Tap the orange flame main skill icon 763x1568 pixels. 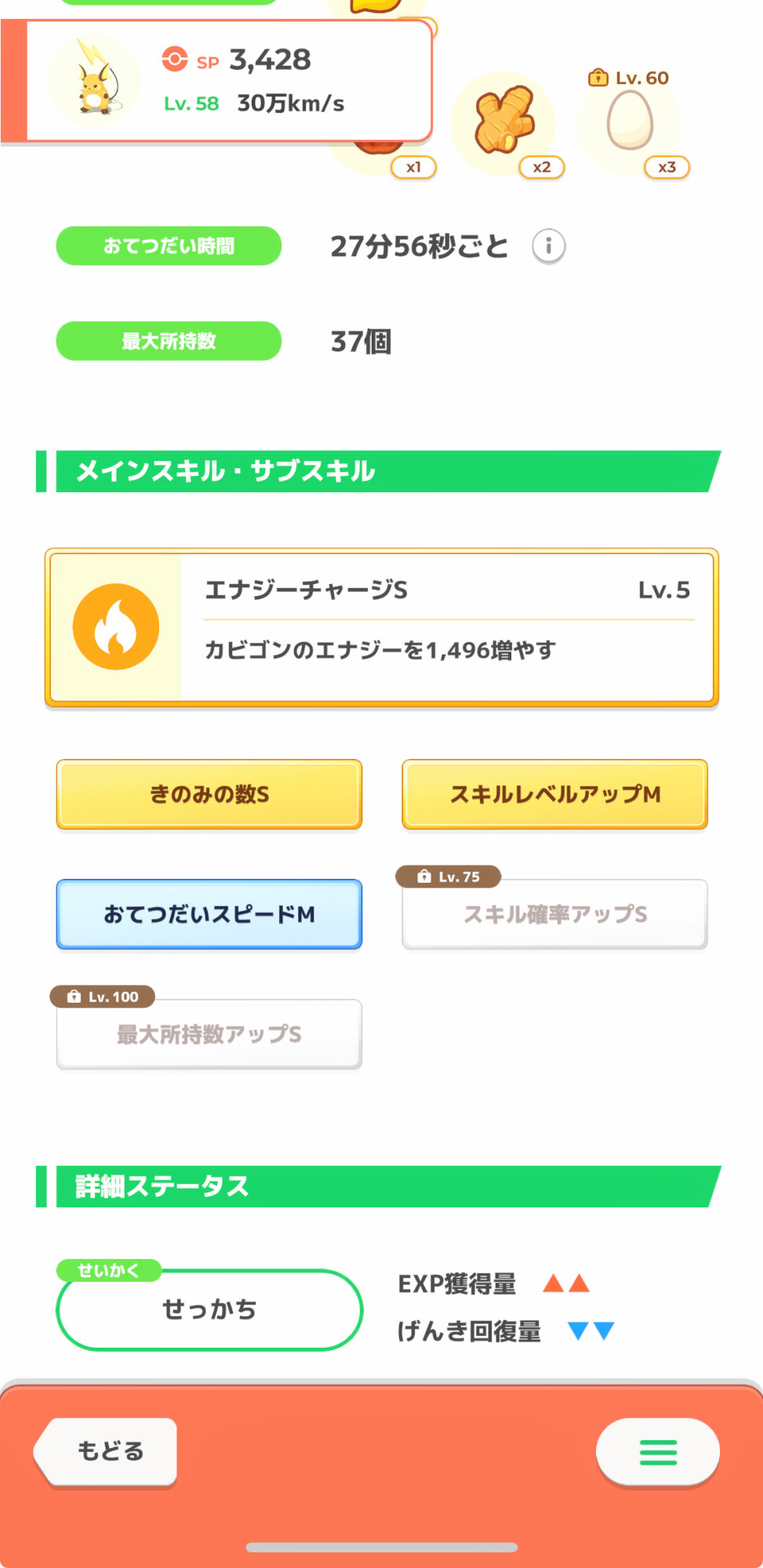tap(116, 627)
